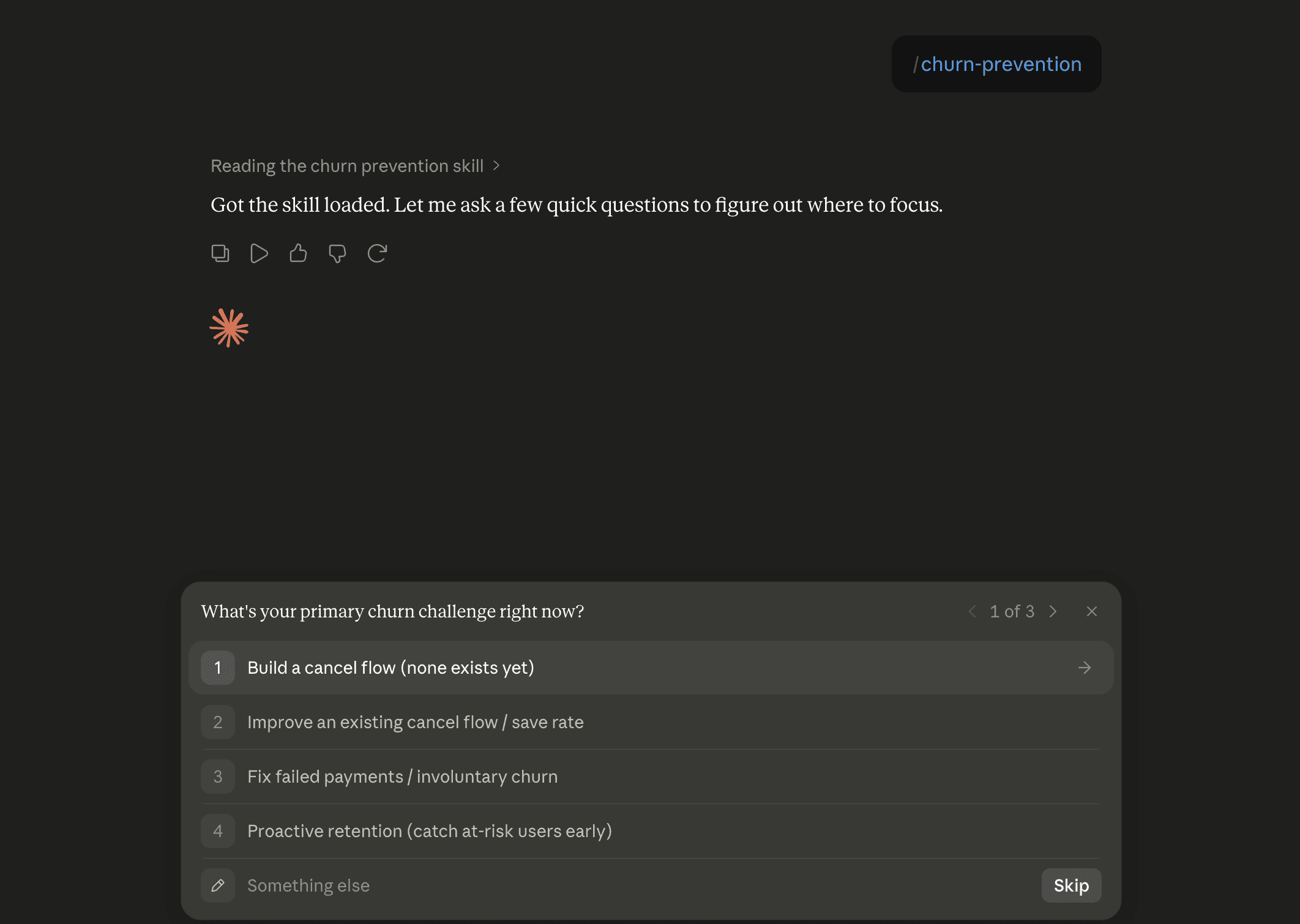Image resolution: width=1300 pixels, height=924 pixels.
Task: Expand the Reading the churn prevention skill step
Action: point(355,166)
